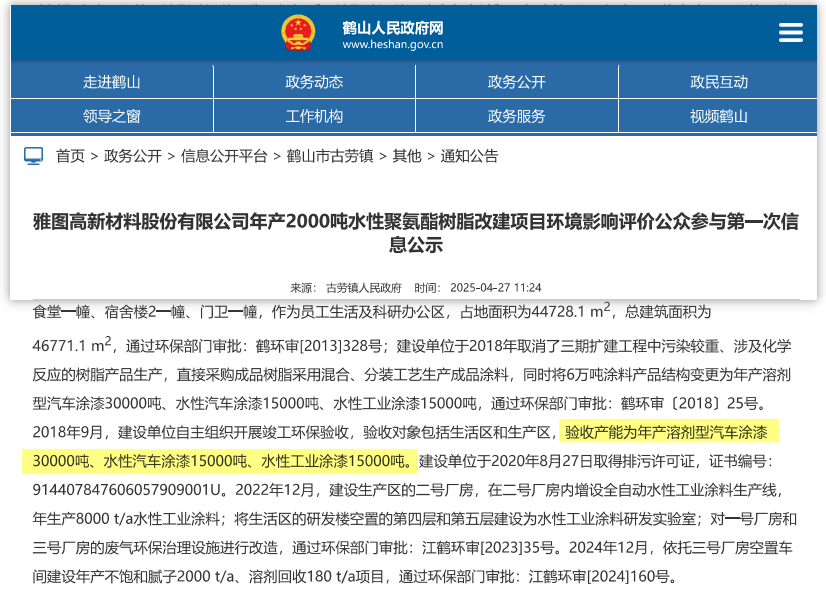This screenshot has width=826, height=598.
Task: Select the 工作机构 navigation item
Action: 314,116
